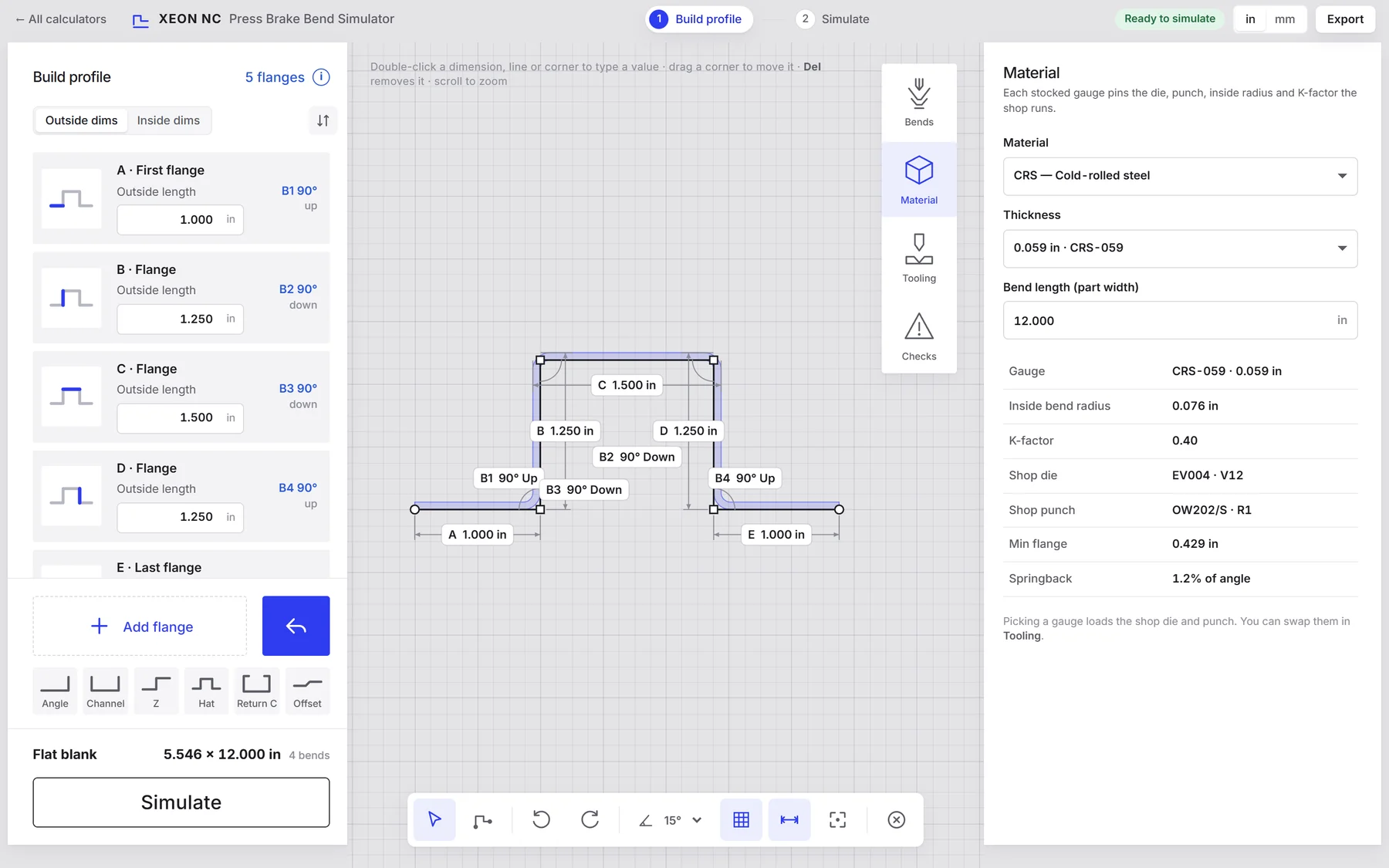This screenshot has width=1389, height=868.
Task: Open the 15° angle snap dropdown
Action: [671, 820]
